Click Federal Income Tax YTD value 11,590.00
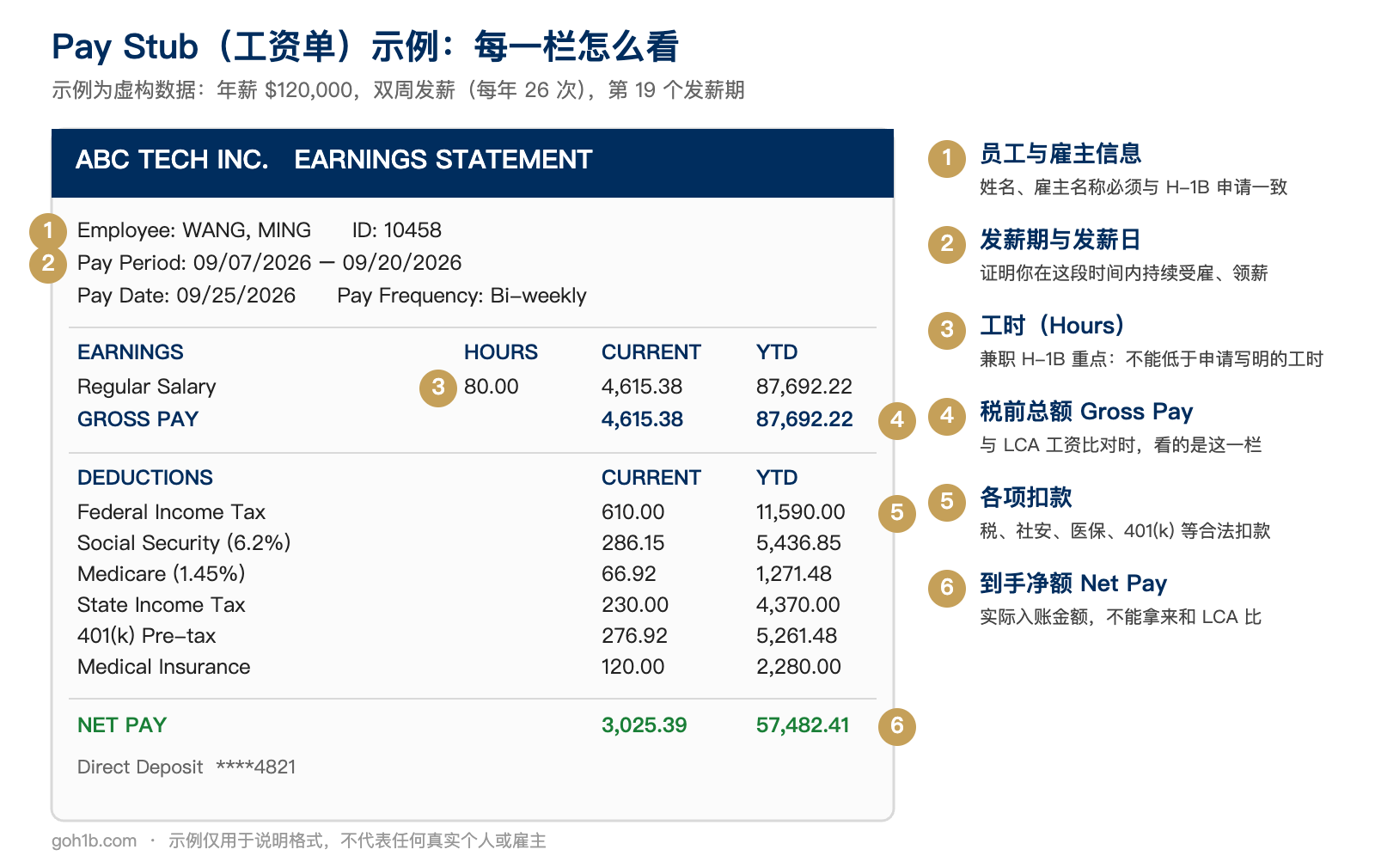The width and height of the screenshot is (1375, 868). (801, 512)
